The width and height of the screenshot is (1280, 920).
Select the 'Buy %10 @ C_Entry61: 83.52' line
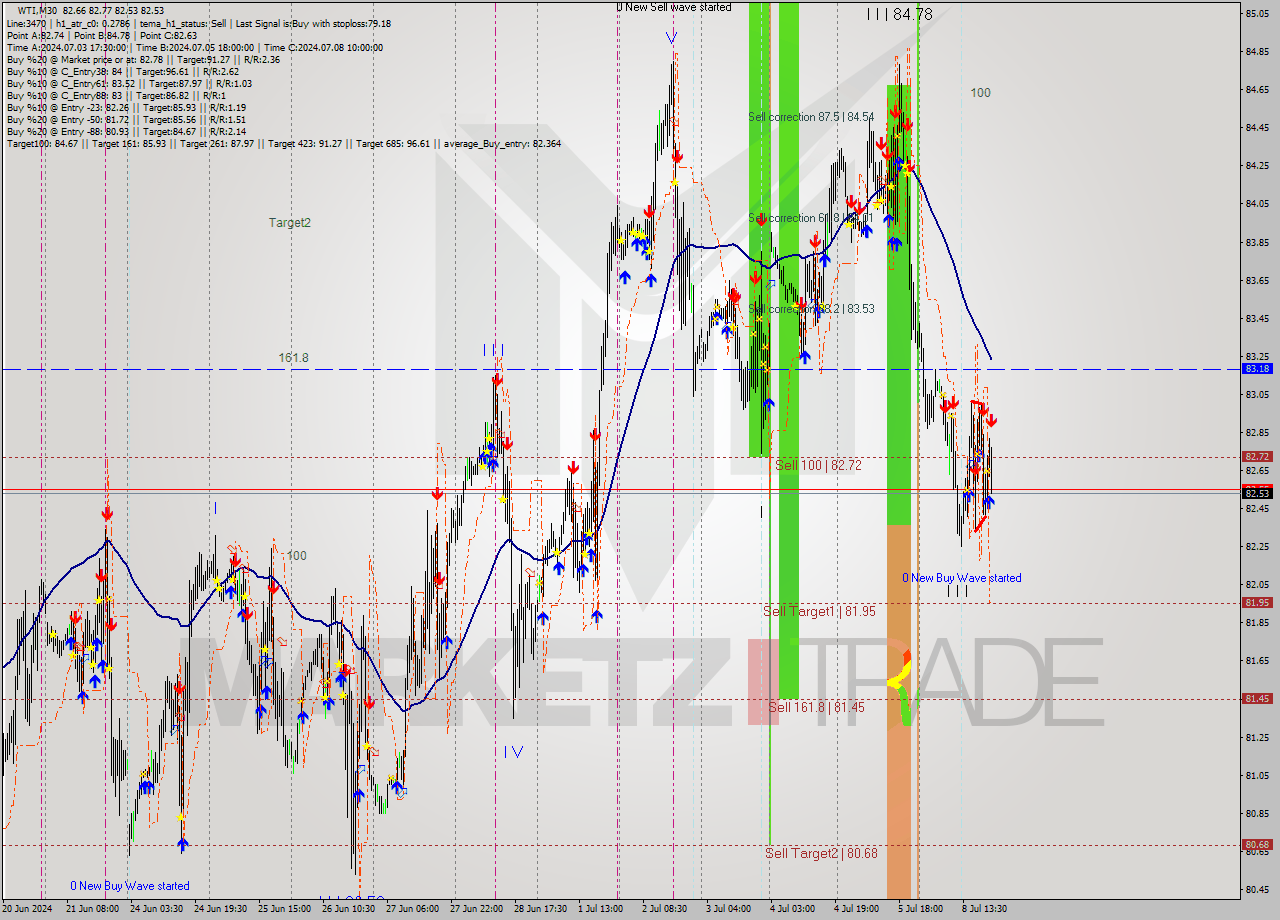tap(129, 84)
